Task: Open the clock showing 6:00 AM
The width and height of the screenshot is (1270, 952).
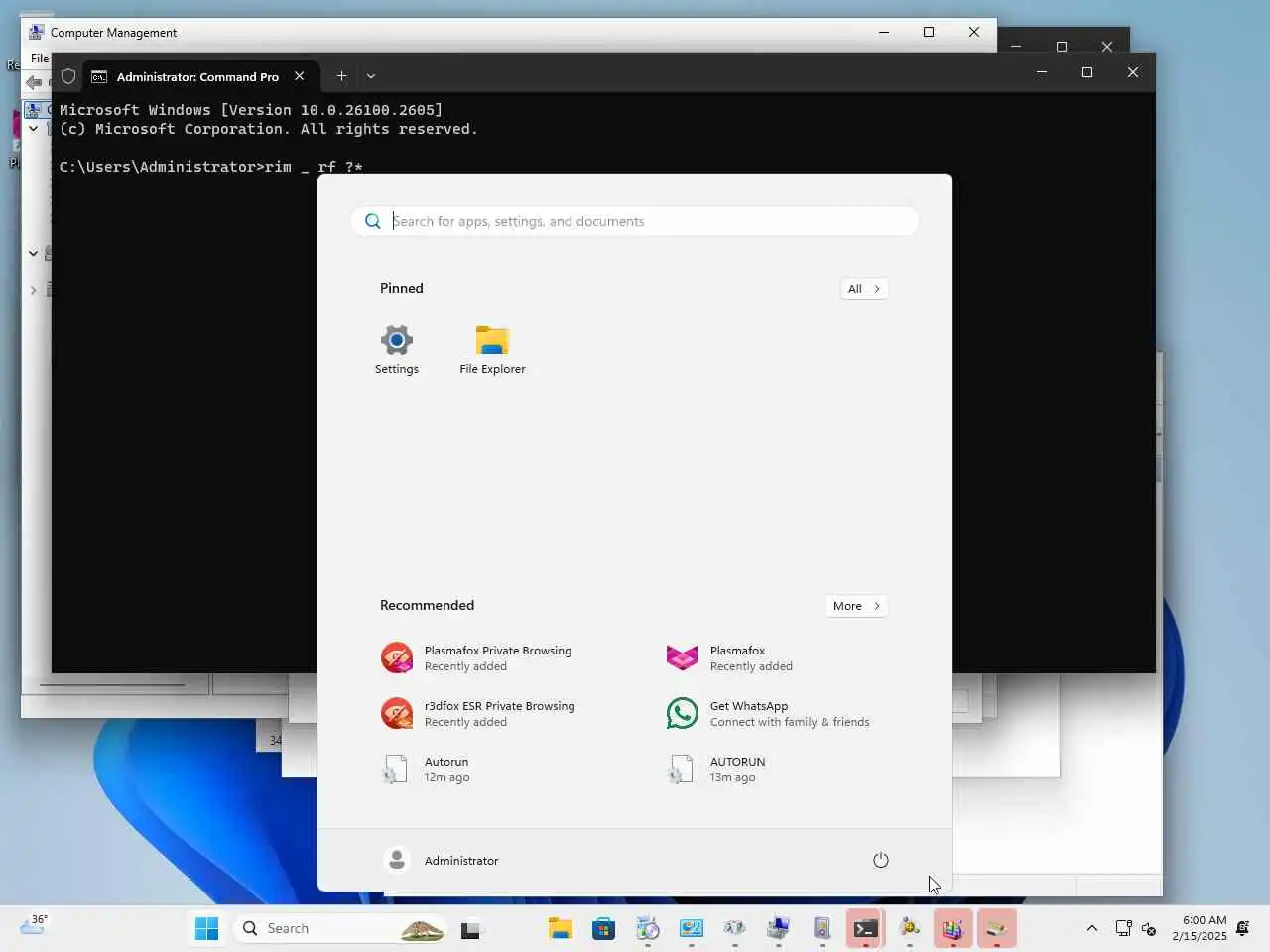Action: click(1199, 928)
